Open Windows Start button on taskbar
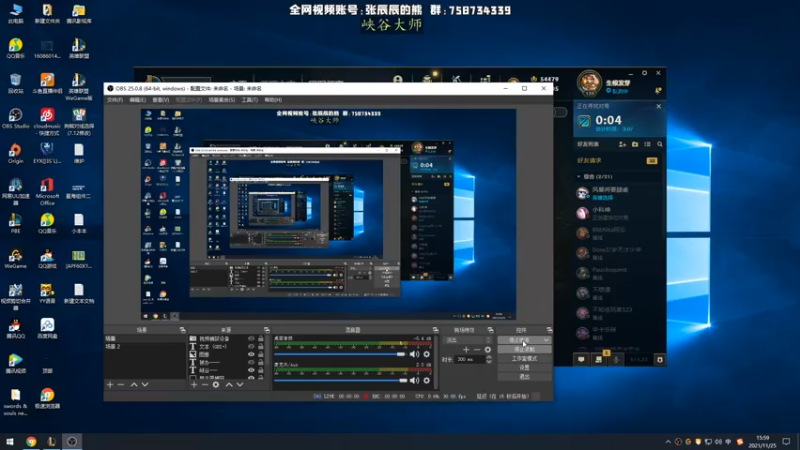The width and height of the screenshot is (800, 450). click(x=10, y=442)
